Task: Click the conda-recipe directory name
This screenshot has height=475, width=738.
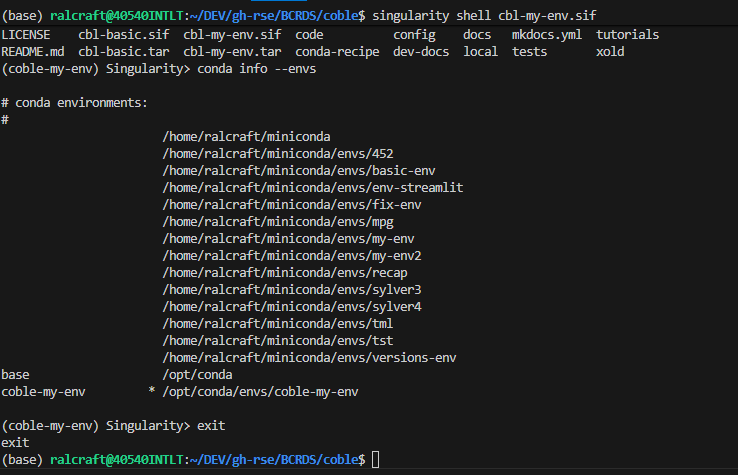Action: [337, 52]
